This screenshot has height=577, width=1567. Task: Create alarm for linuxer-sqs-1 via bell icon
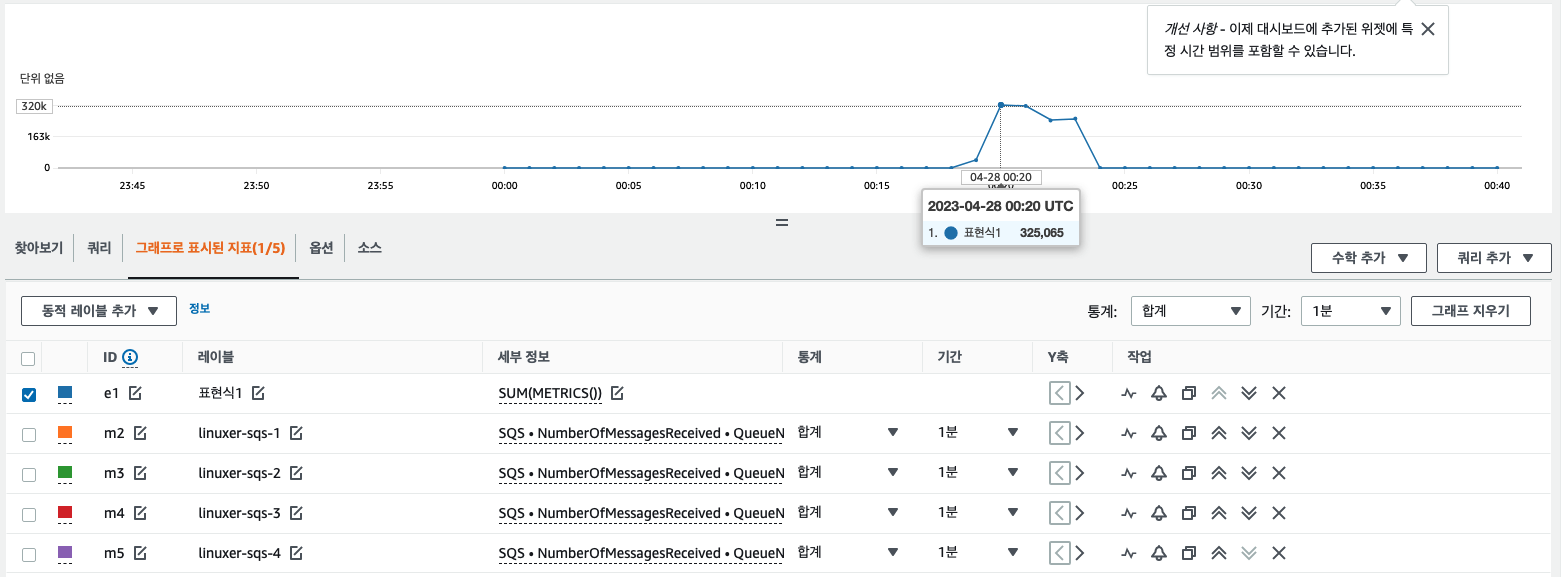click(x=1158, y=434)
